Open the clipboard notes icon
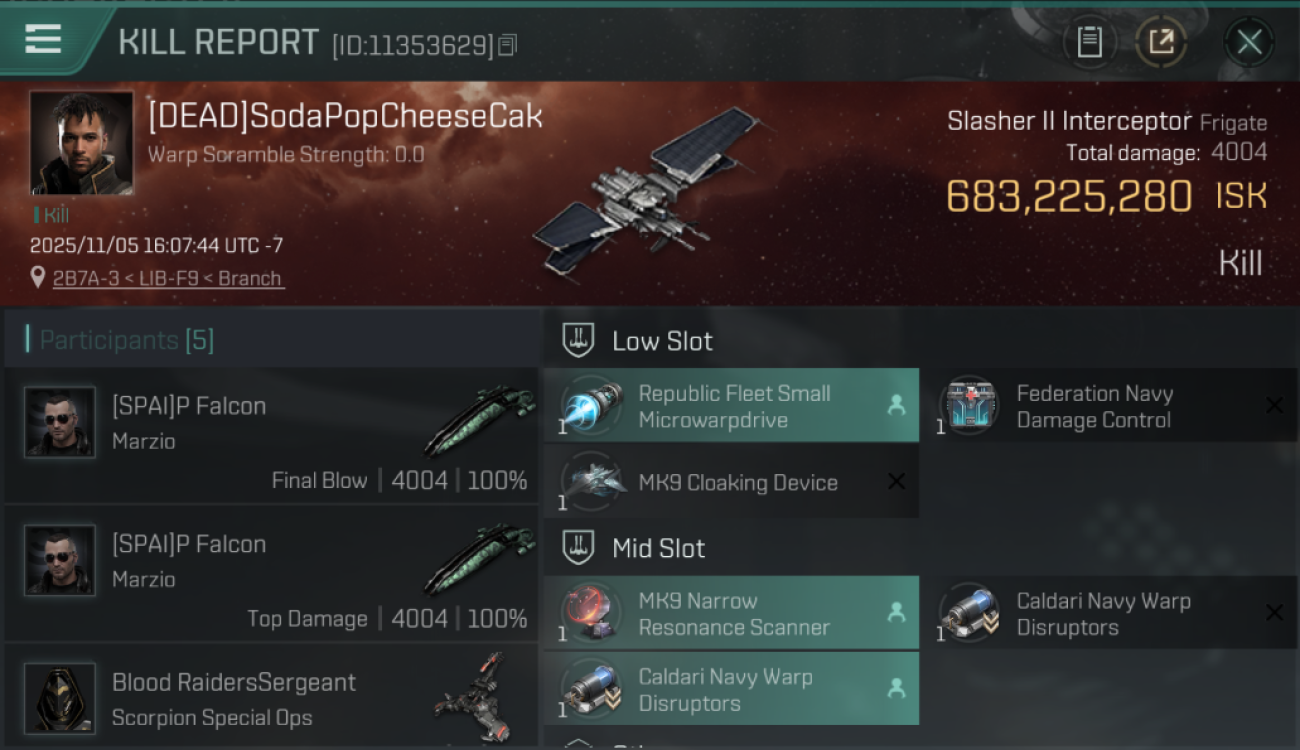The image size is (1300, 750). point(1089,42)
